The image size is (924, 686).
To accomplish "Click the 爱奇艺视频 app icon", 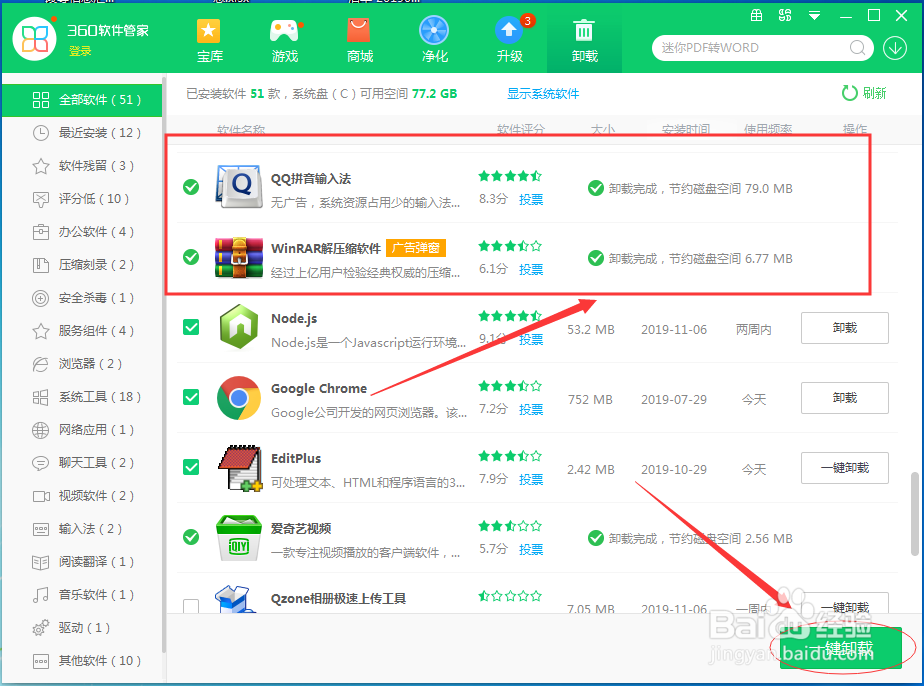I will pyautogui.click(x=239, y=537).
